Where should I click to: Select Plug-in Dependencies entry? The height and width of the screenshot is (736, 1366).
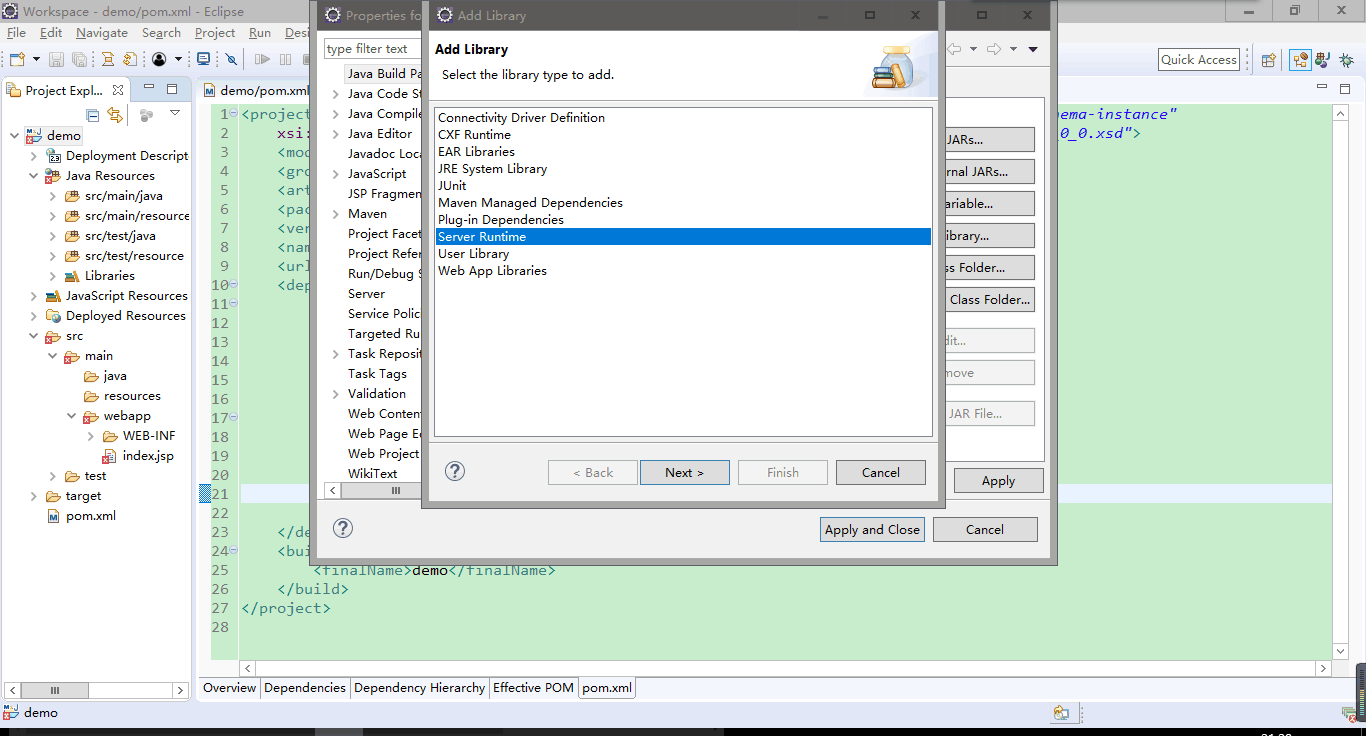tap(683, 220)
